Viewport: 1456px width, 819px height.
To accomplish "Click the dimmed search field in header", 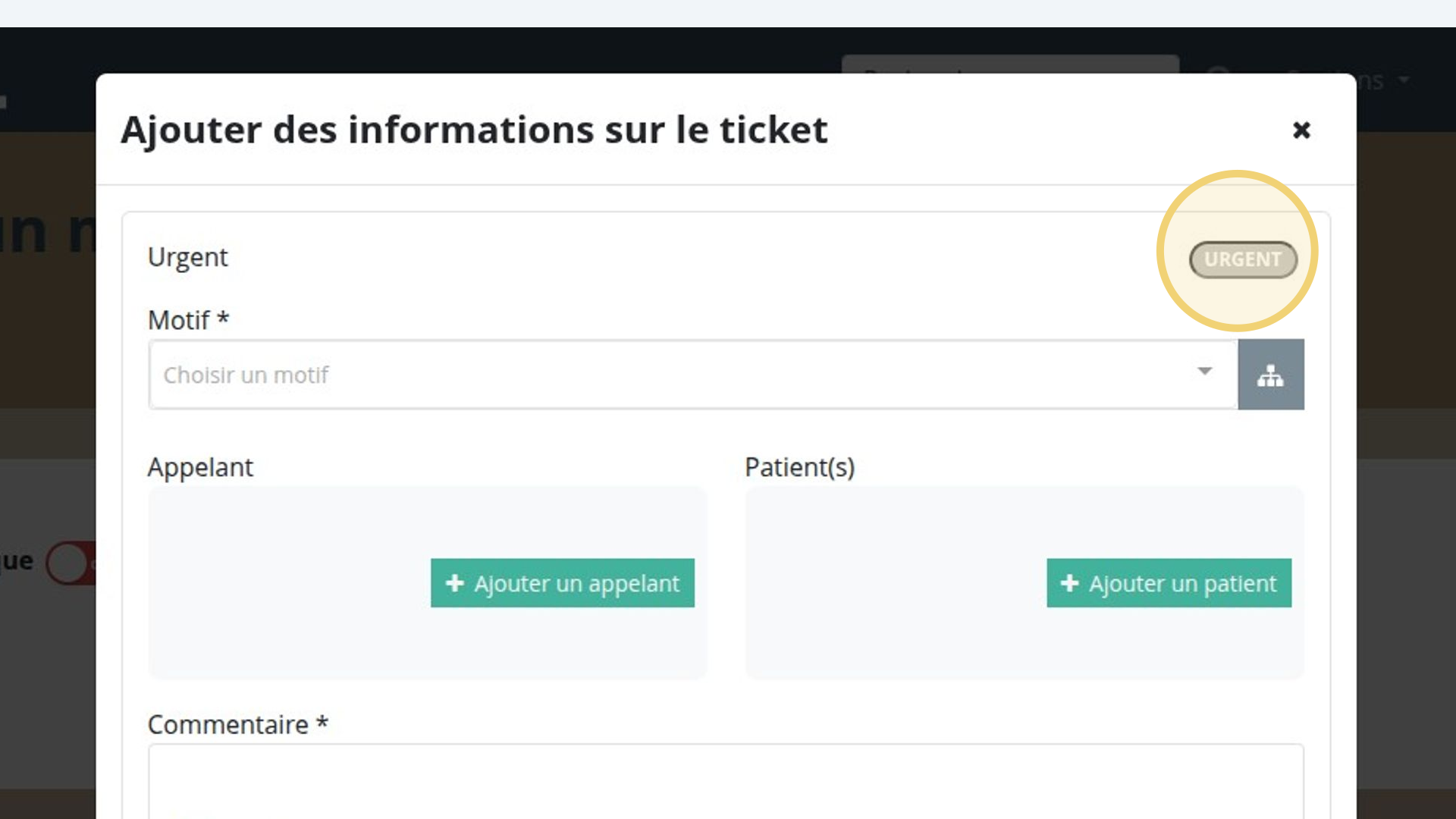I will [x=1010, y=64].
